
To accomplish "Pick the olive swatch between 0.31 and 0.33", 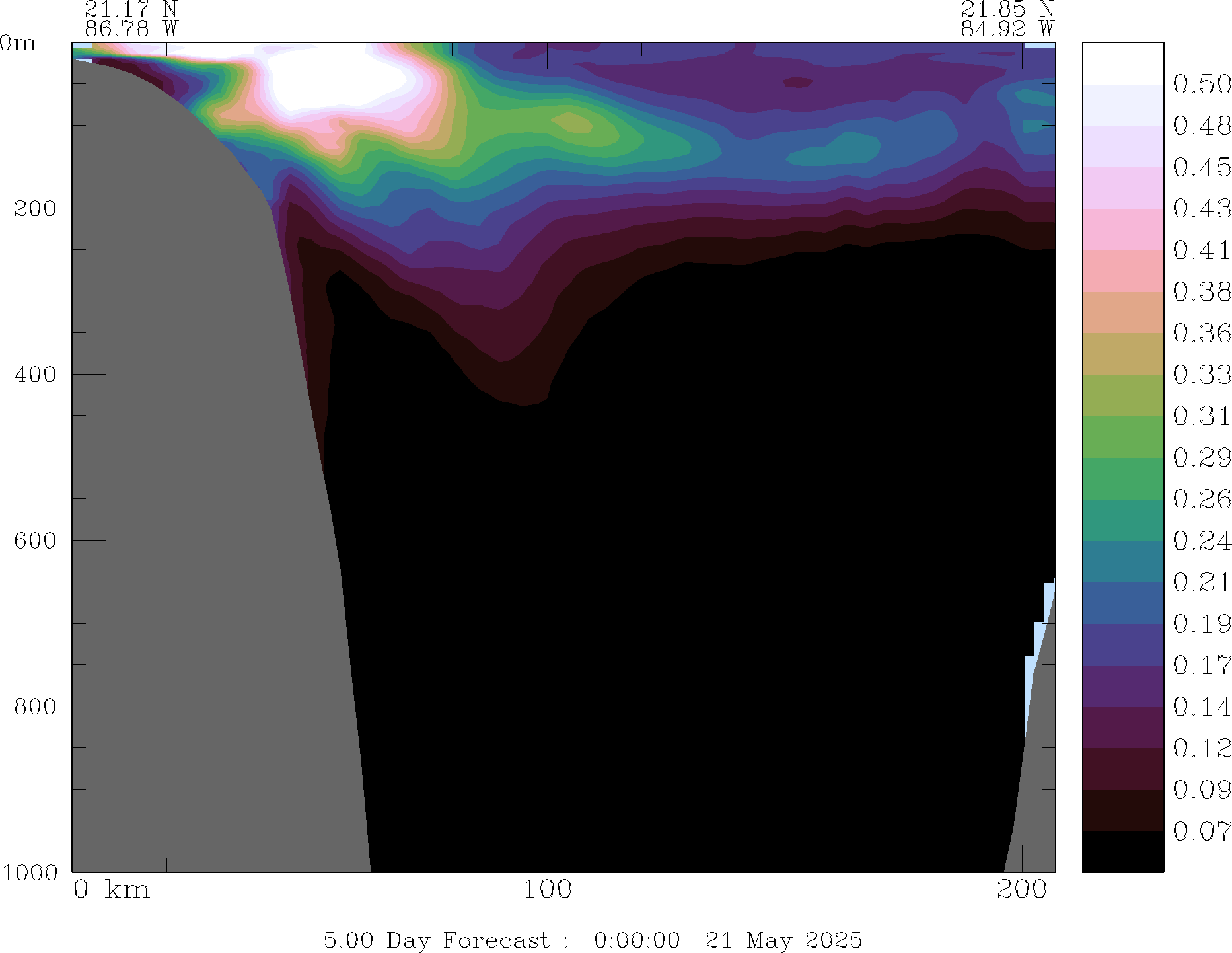I will [x=1122, y=395].
